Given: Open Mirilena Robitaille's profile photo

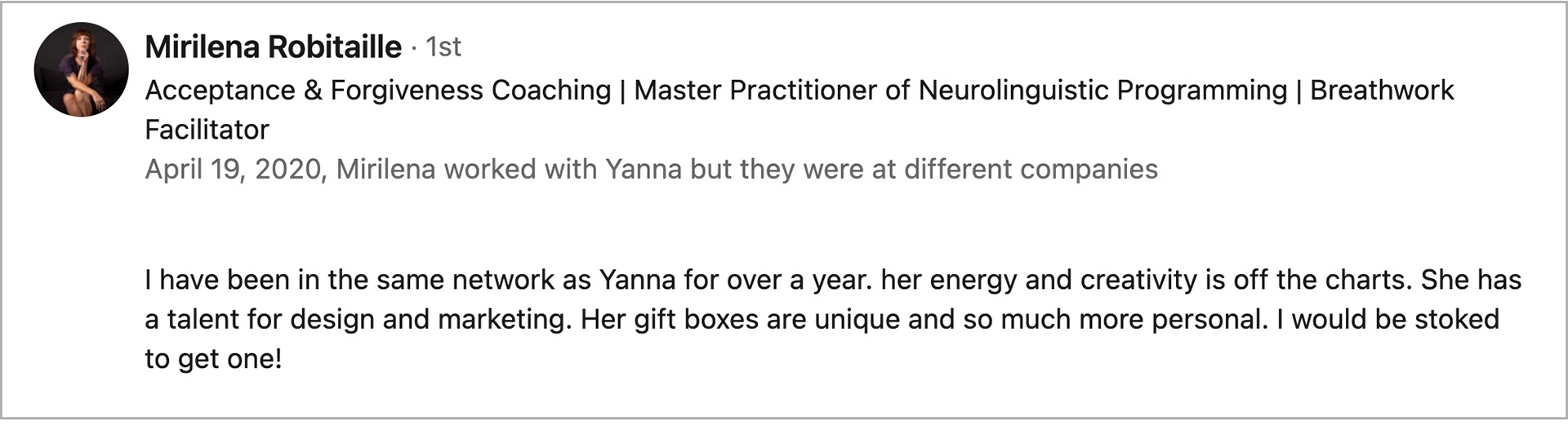Looking at the screenshot, I should point(81,69).
